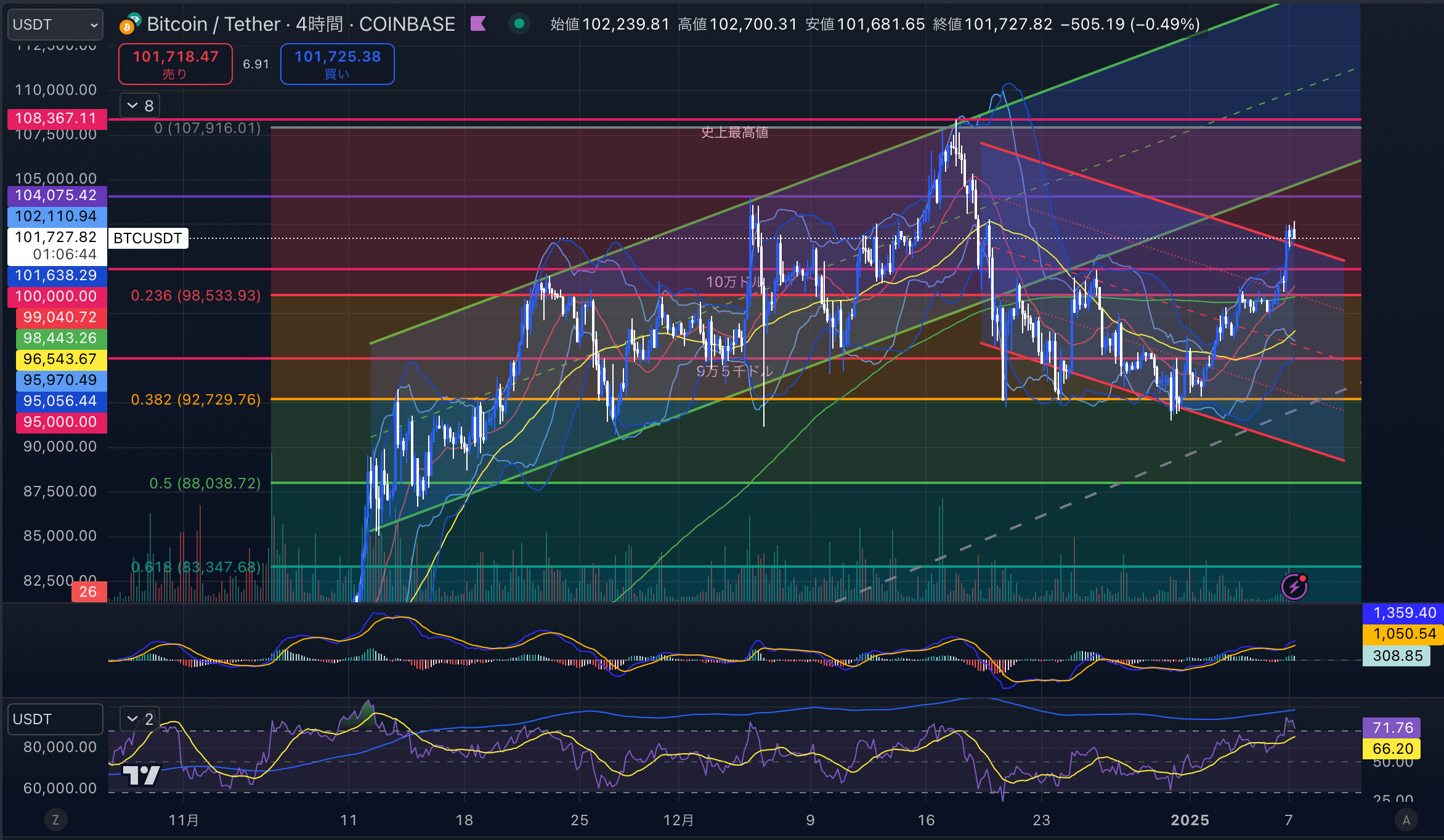1444x840 pixels.
Task: Click the TradingView logo in lower pane
Action: (142, 775)
